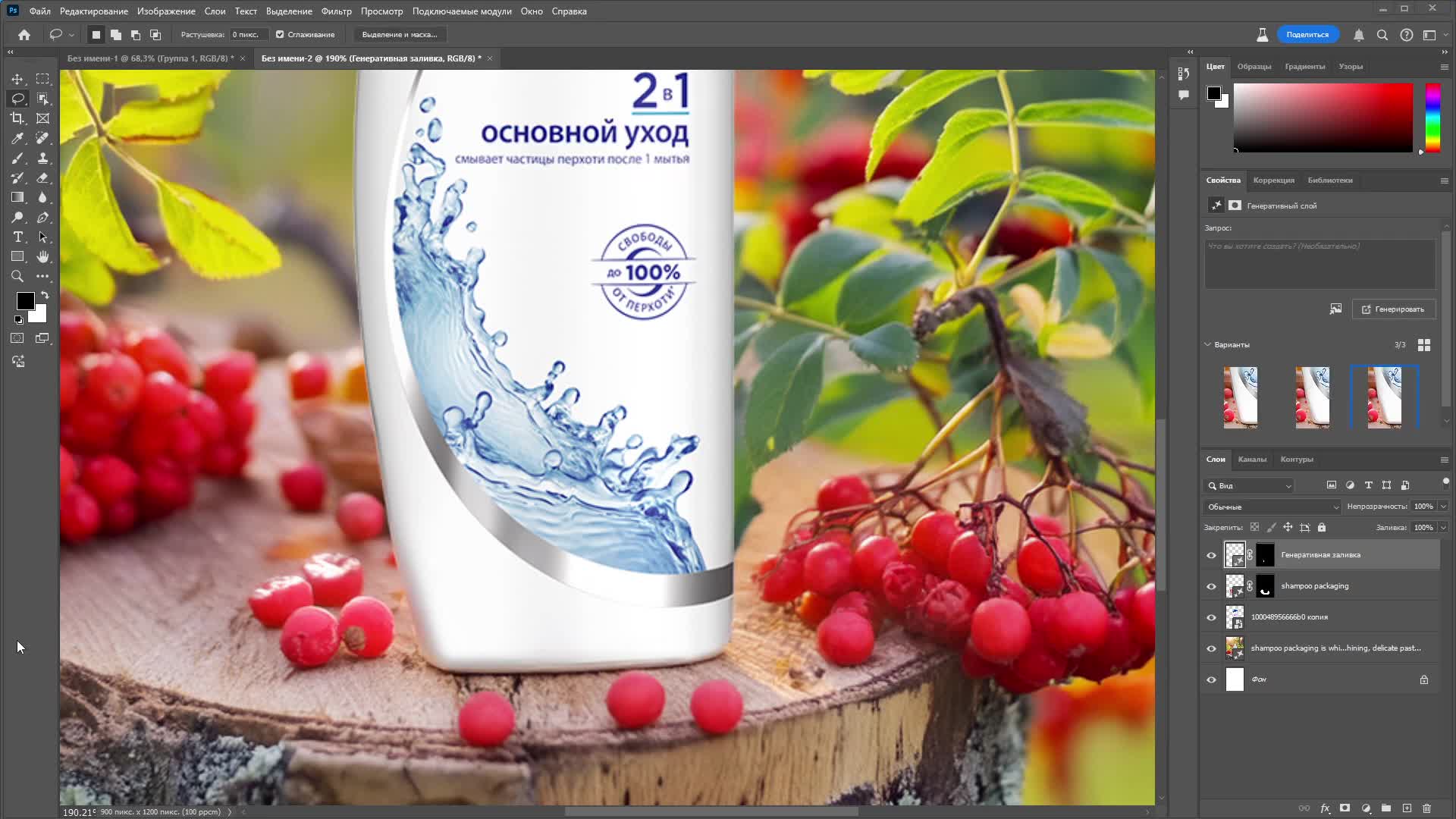Click the hue spectrum slider strip
Screen dimensions: 1456x819
coord(1432,118)
